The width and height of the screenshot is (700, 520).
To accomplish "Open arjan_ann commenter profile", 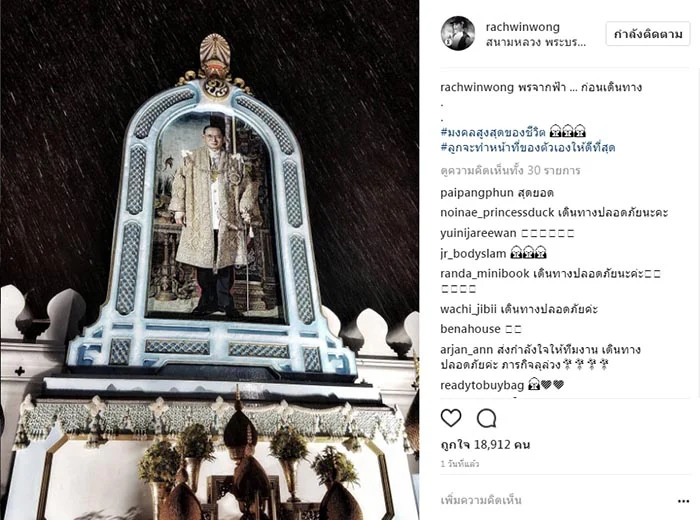I will pos(467,349).
